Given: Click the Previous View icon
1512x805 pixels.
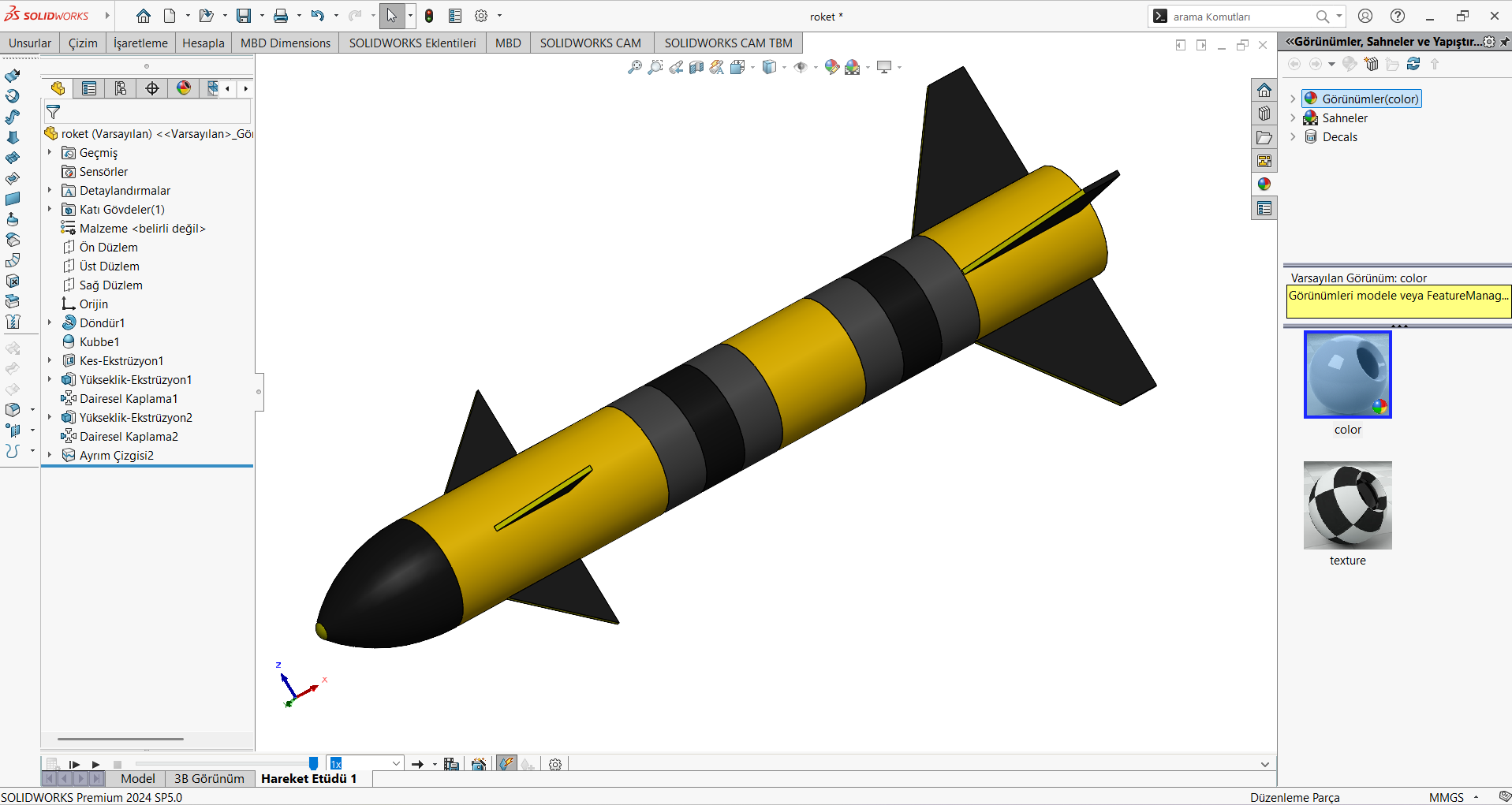Looking at the screenshot, I should tap(676, 68).
